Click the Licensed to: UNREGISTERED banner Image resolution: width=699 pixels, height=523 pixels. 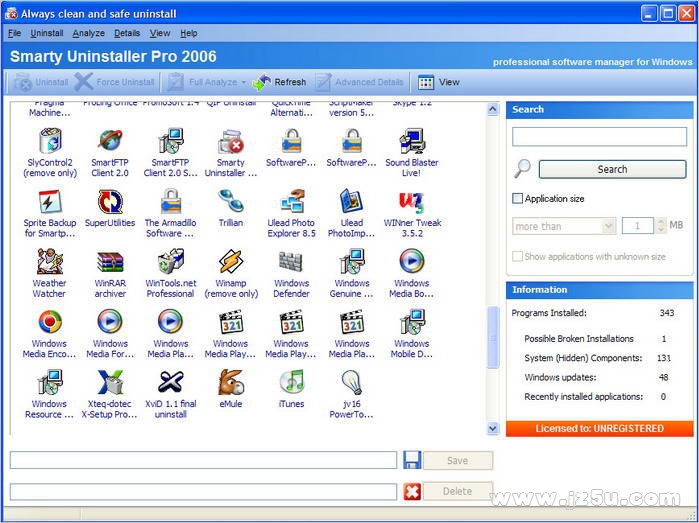pyautogui.click(x=600, y=428)
